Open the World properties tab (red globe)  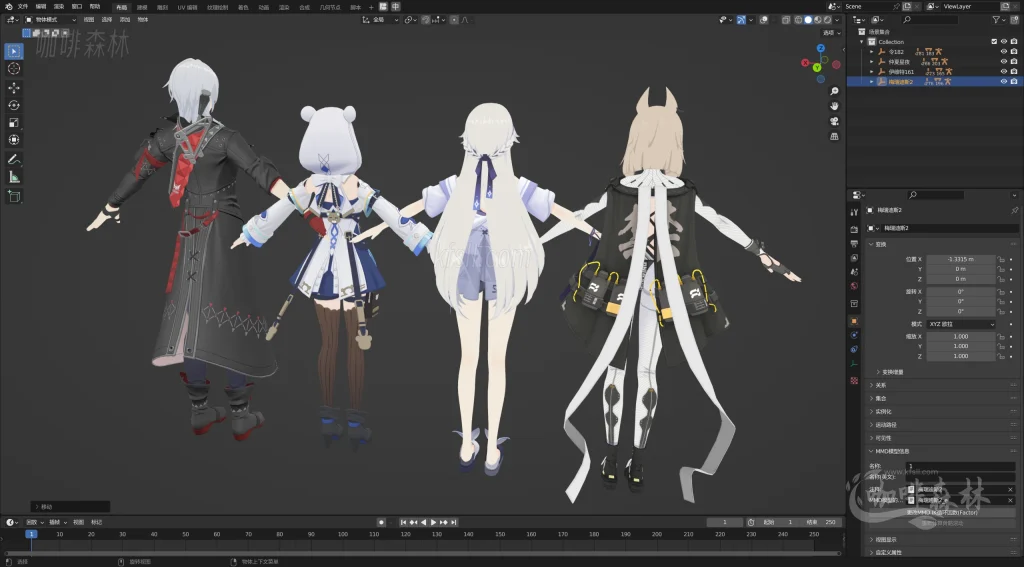(x=854, y=286)
